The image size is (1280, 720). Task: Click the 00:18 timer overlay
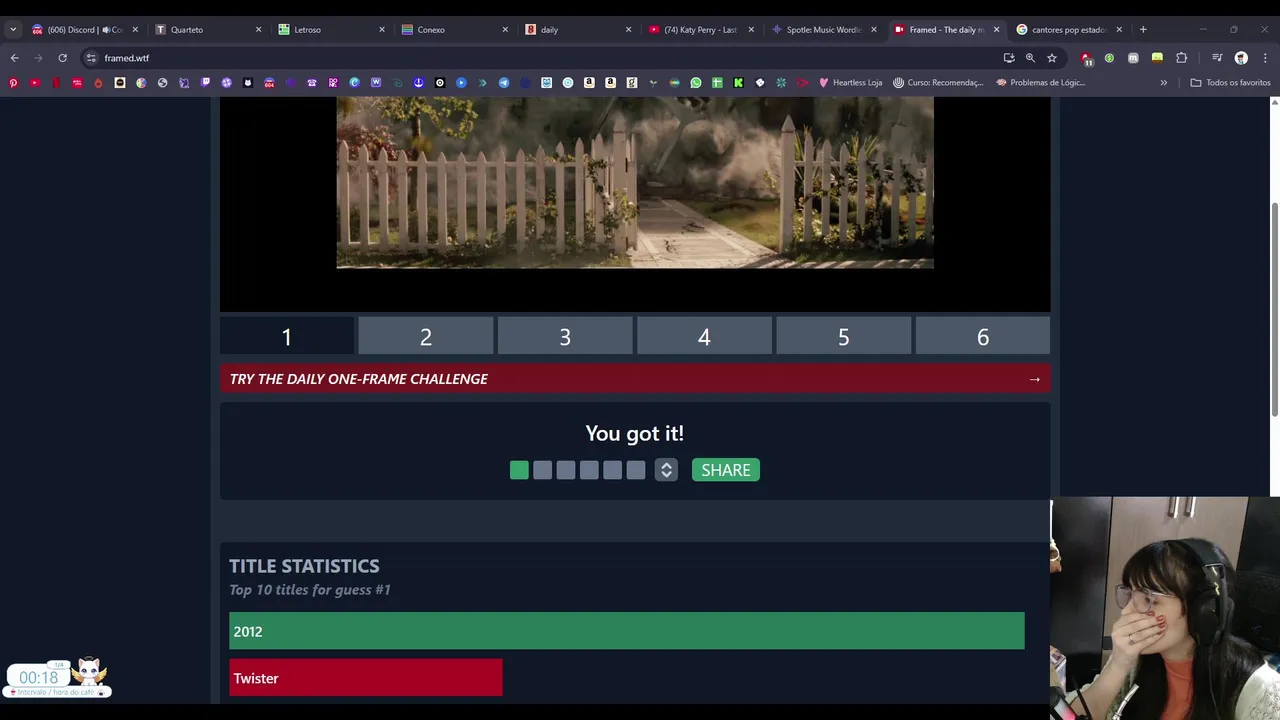[x=39, y=678]
